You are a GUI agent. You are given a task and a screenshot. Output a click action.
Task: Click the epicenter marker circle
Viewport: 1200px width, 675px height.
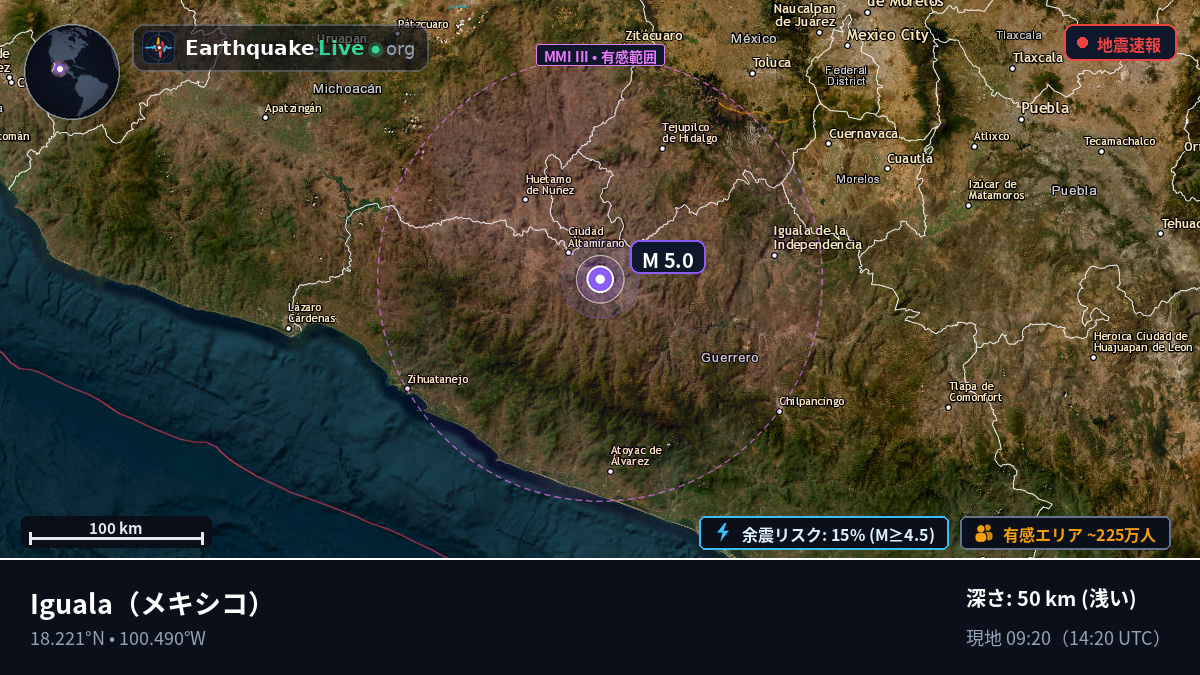(600, 280)
